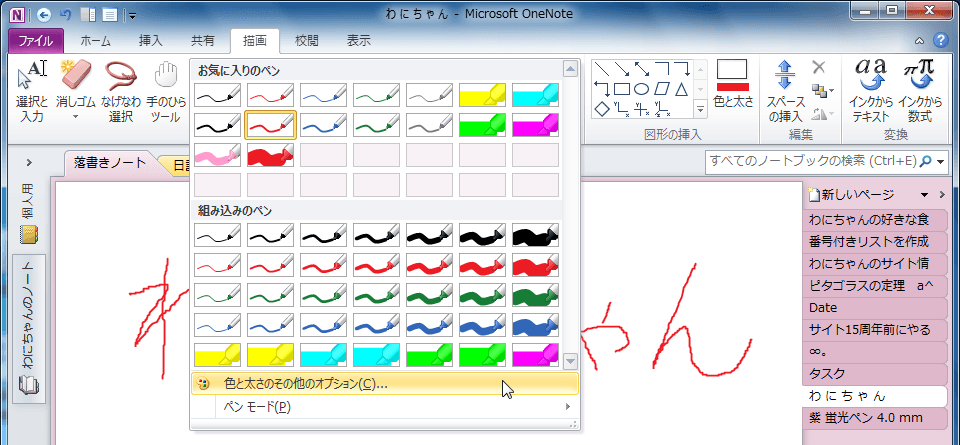The width and height of the screenshot is (960, 445).
Task: Open page 紫 蛍光ペン 4.0 mm
Action: pyautogui.click(x=874, y=418)
